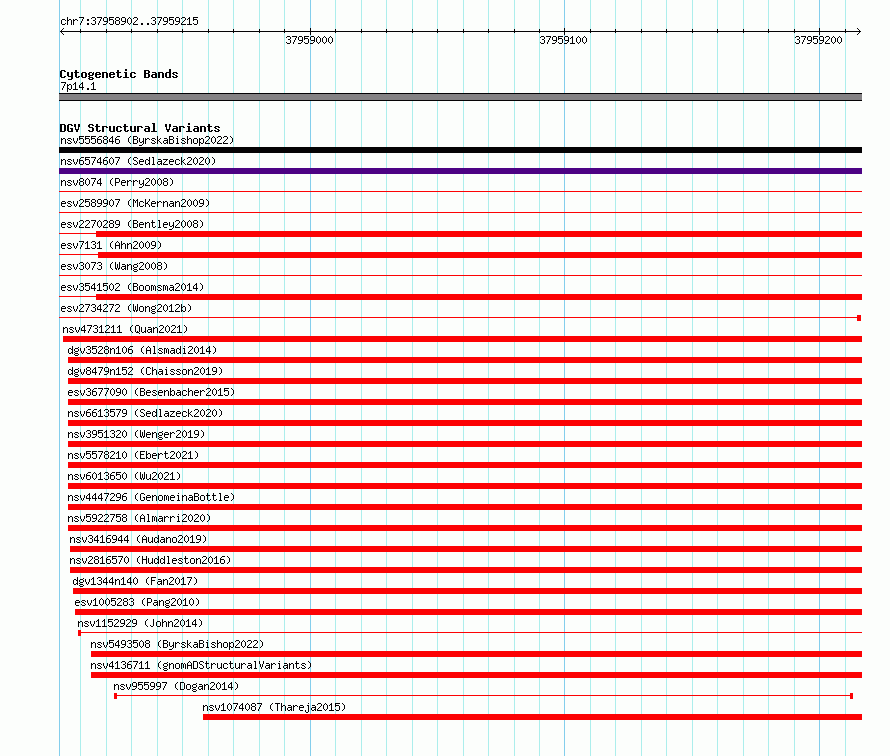Open variant nsv1074087 (Thareja2015)

tap(274, 707)
